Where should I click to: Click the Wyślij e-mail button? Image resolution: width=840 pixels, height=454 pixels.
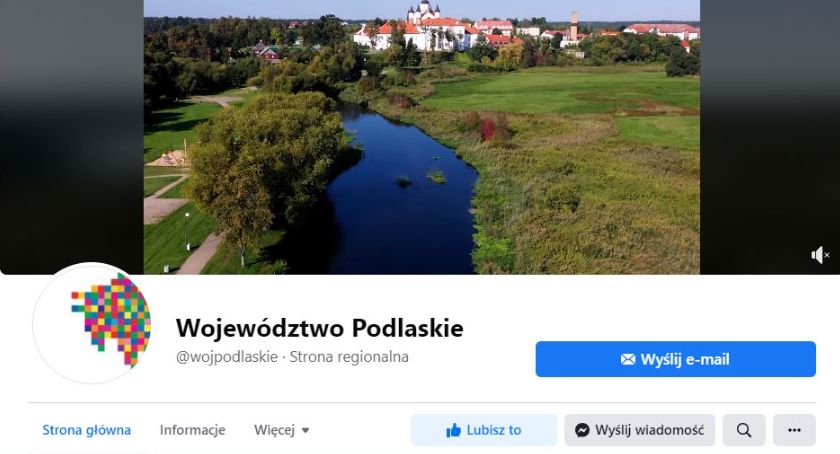tap(676, 359)
